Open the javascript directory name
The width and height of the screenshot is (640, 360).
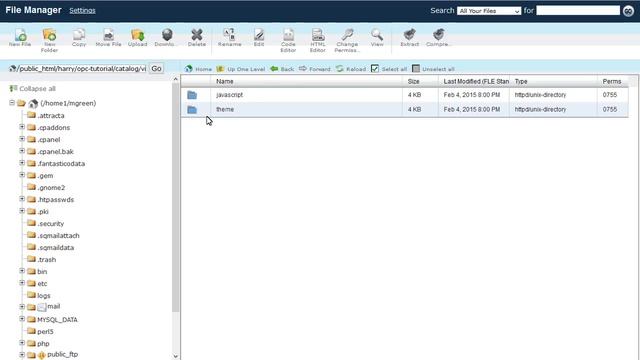[229, 95]
